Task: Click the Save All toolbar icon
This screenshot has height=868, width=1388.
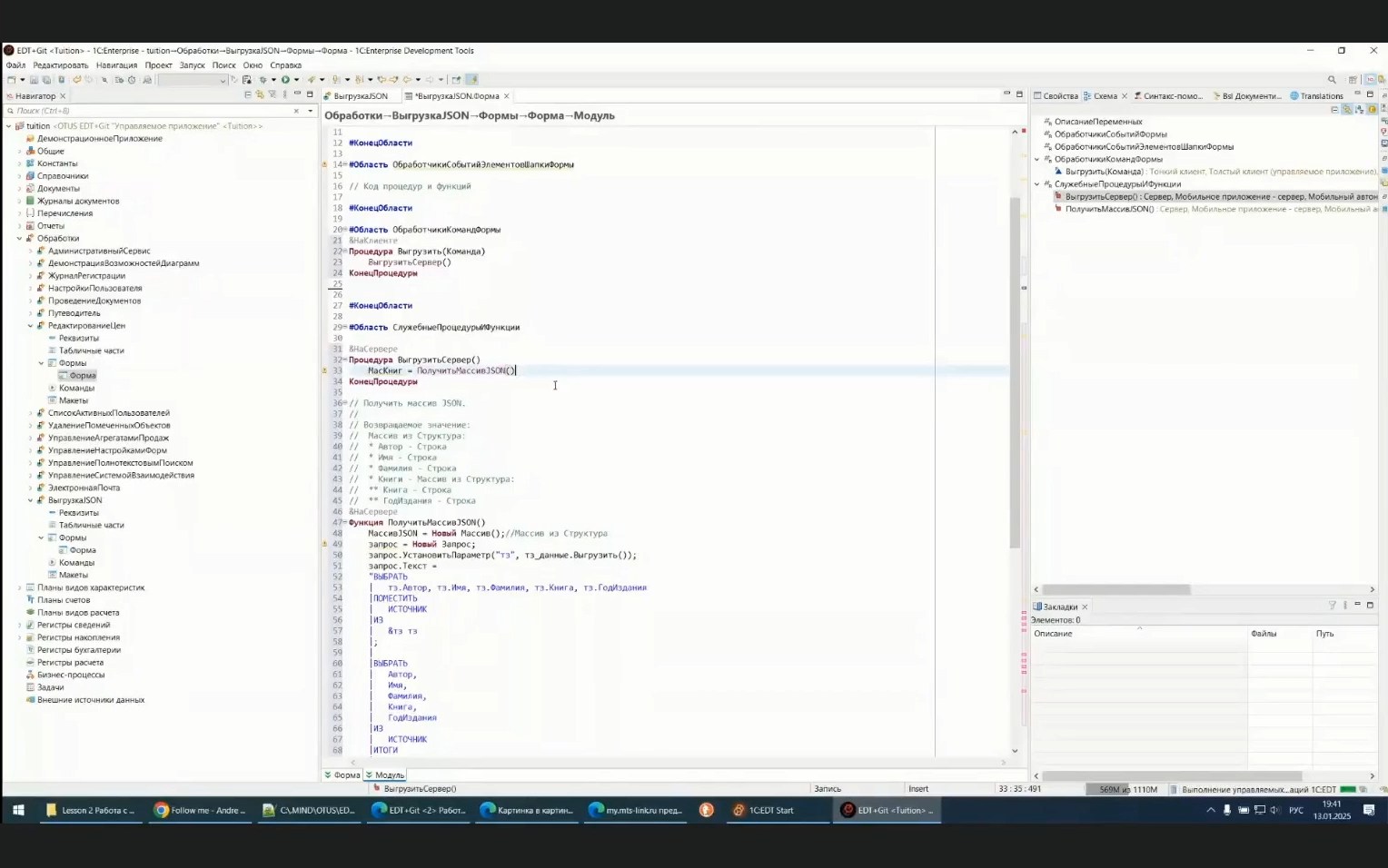Action: point(46,80)
